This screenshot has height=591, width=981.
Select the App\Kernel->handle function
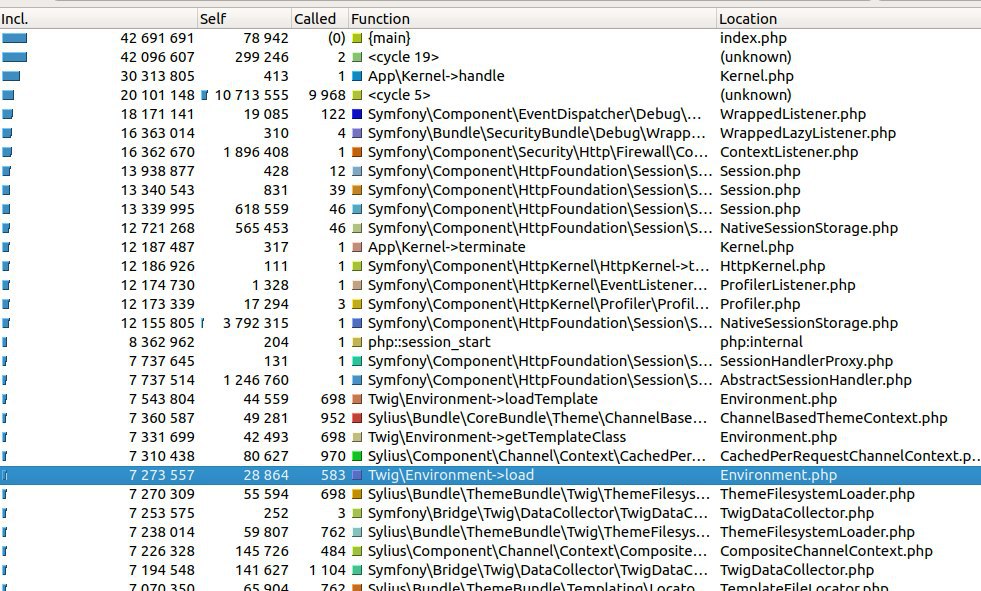(x=490, y=76)
